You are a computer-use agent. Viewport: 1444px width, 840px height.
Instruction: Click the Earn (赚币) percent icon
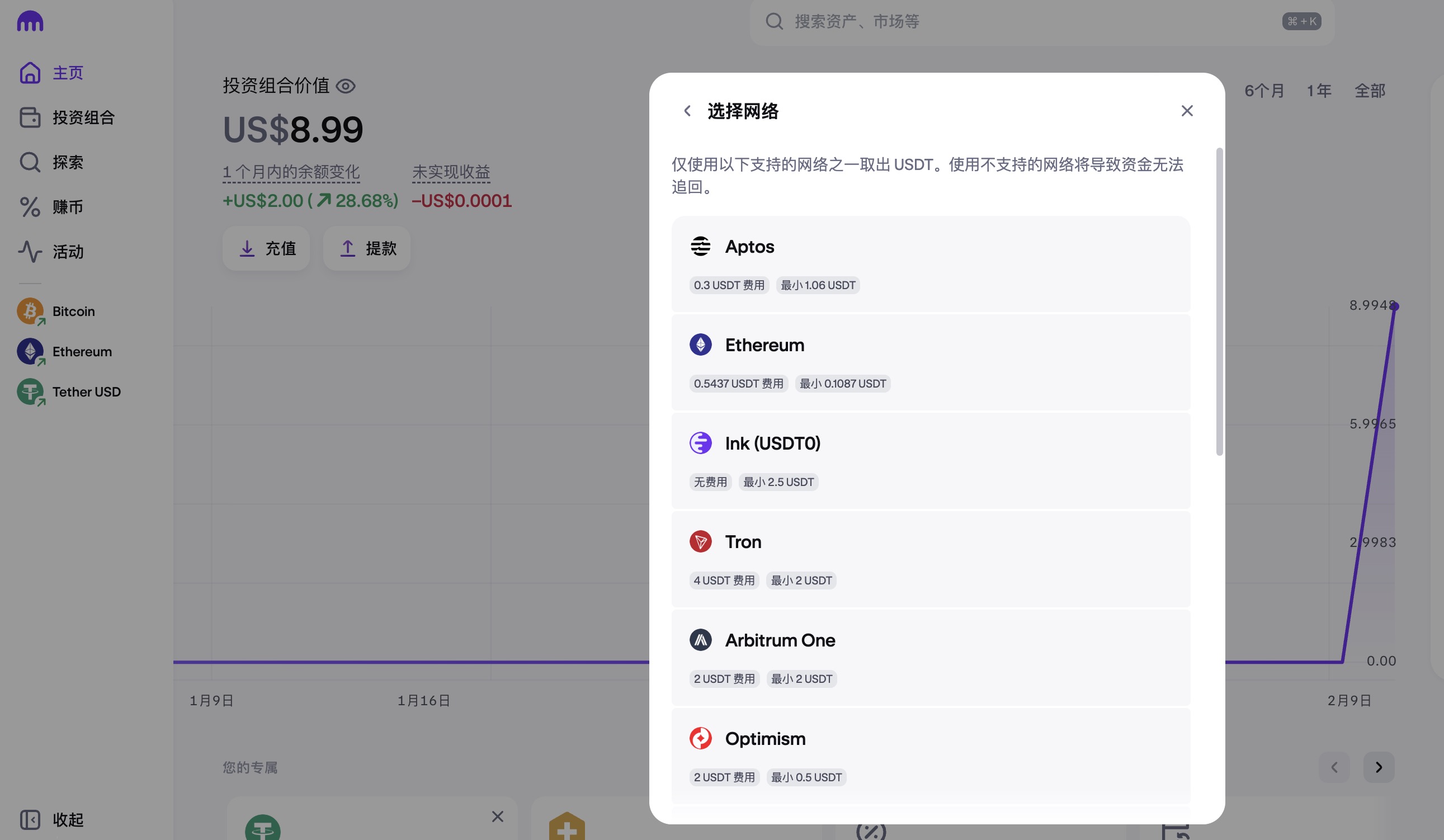[x=30, y=207]
